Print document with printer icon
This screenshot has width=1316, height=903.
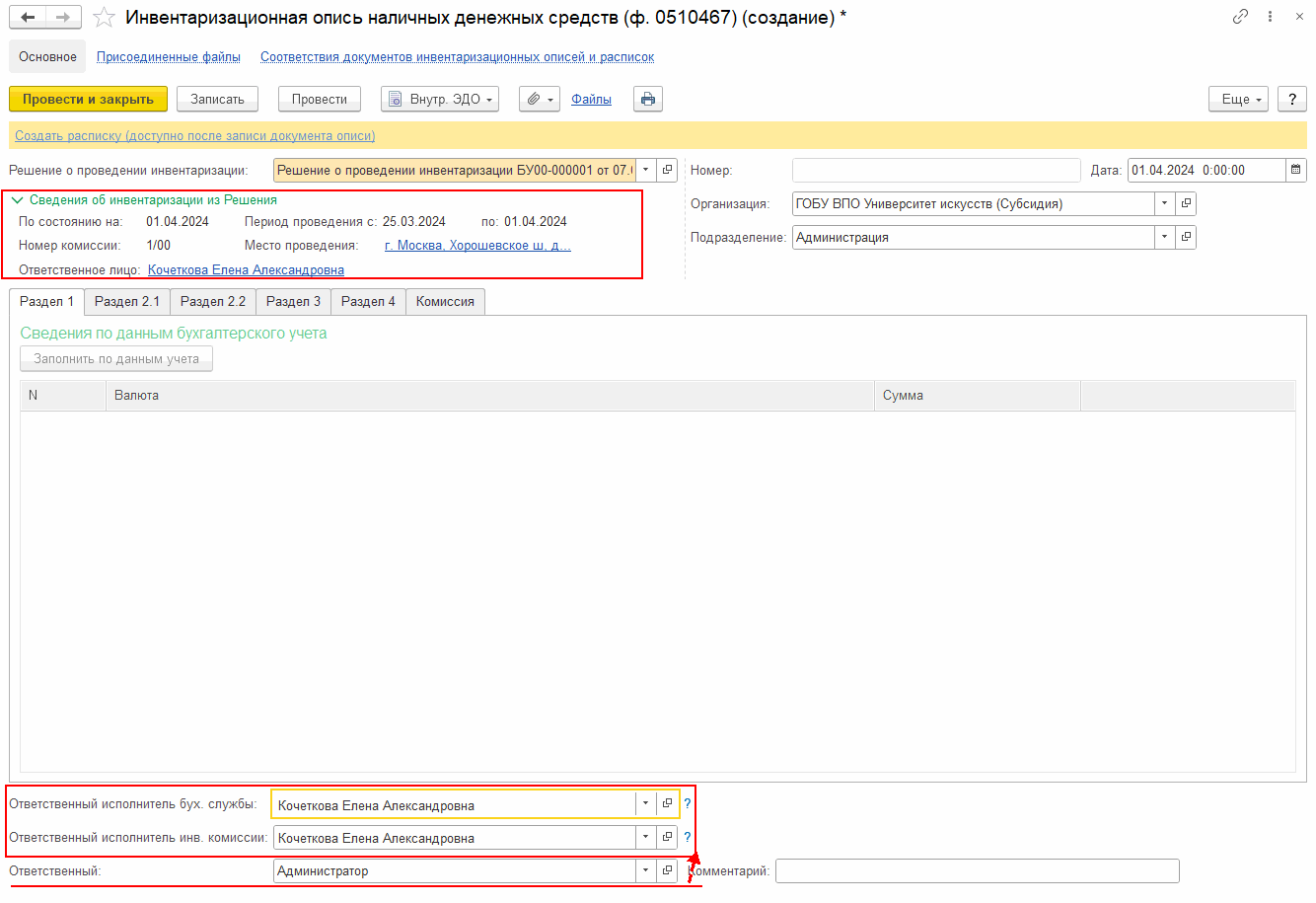click(648, 99)
